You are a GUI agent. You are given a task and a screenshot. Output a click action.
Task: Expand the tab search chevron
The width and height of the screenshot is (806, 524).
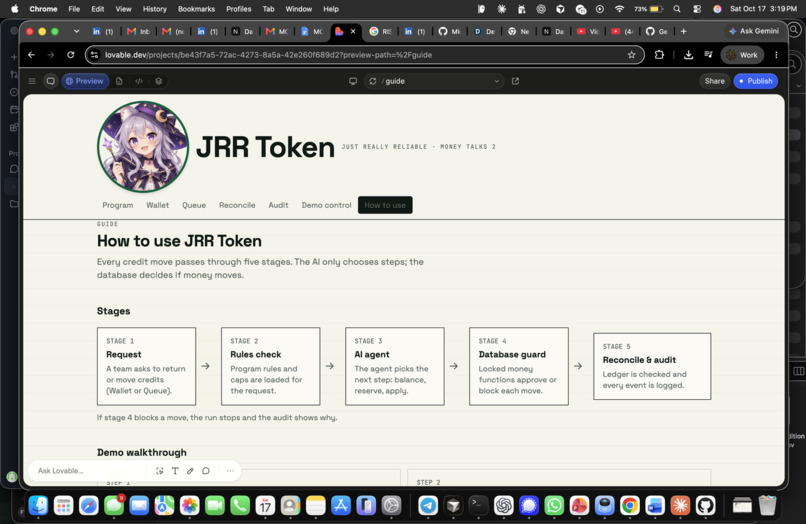coord(77,31)
